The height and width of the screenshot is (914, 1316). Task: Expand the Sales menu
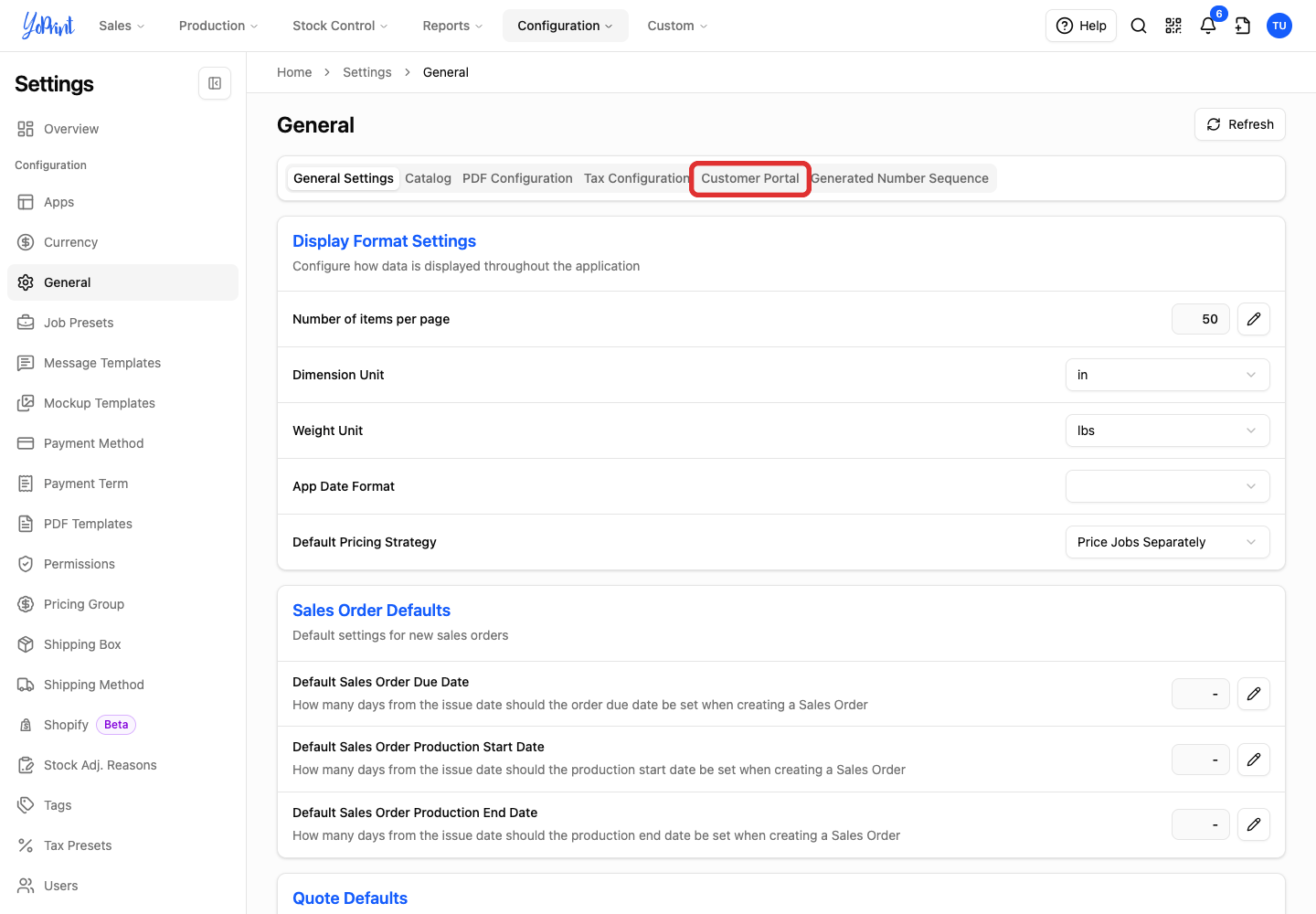[x=122, y=26]
